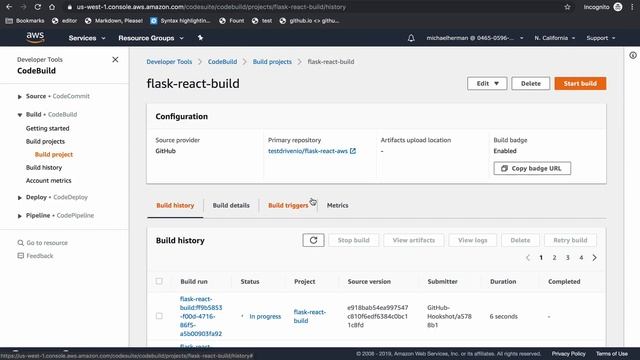Click Copy badge URL button

click(532, 168)
